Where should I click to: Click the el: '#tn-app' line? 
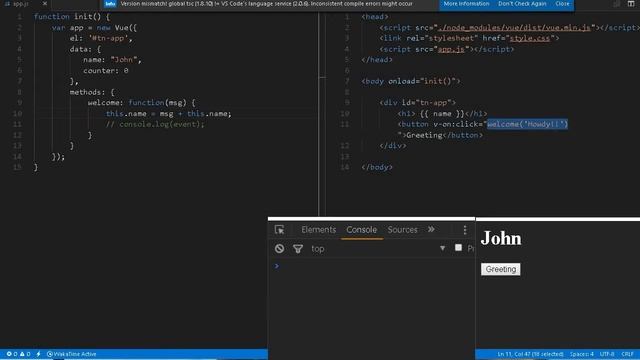[x=101, y=38]
